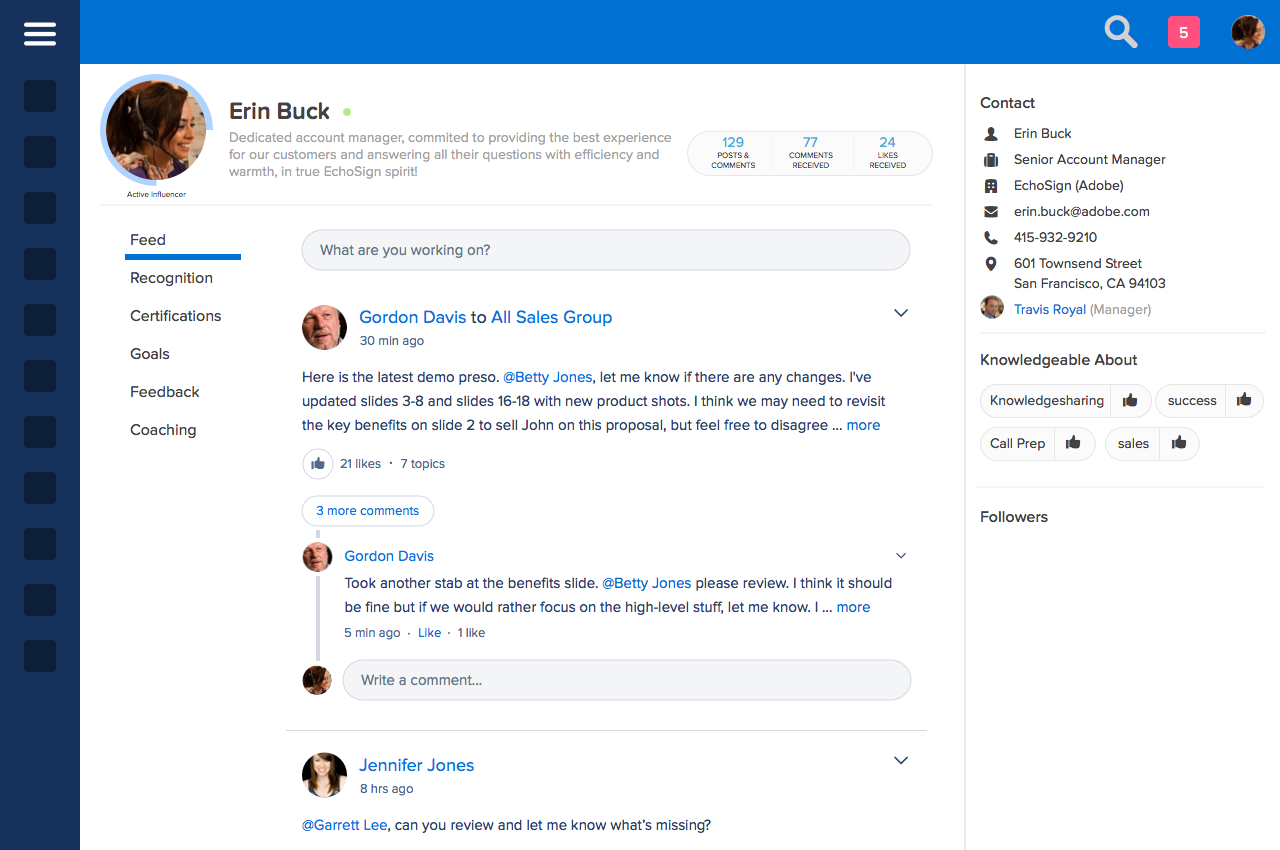Switch to the Coaching tab
Screen dimensions: 1280x850
(163, 430)
